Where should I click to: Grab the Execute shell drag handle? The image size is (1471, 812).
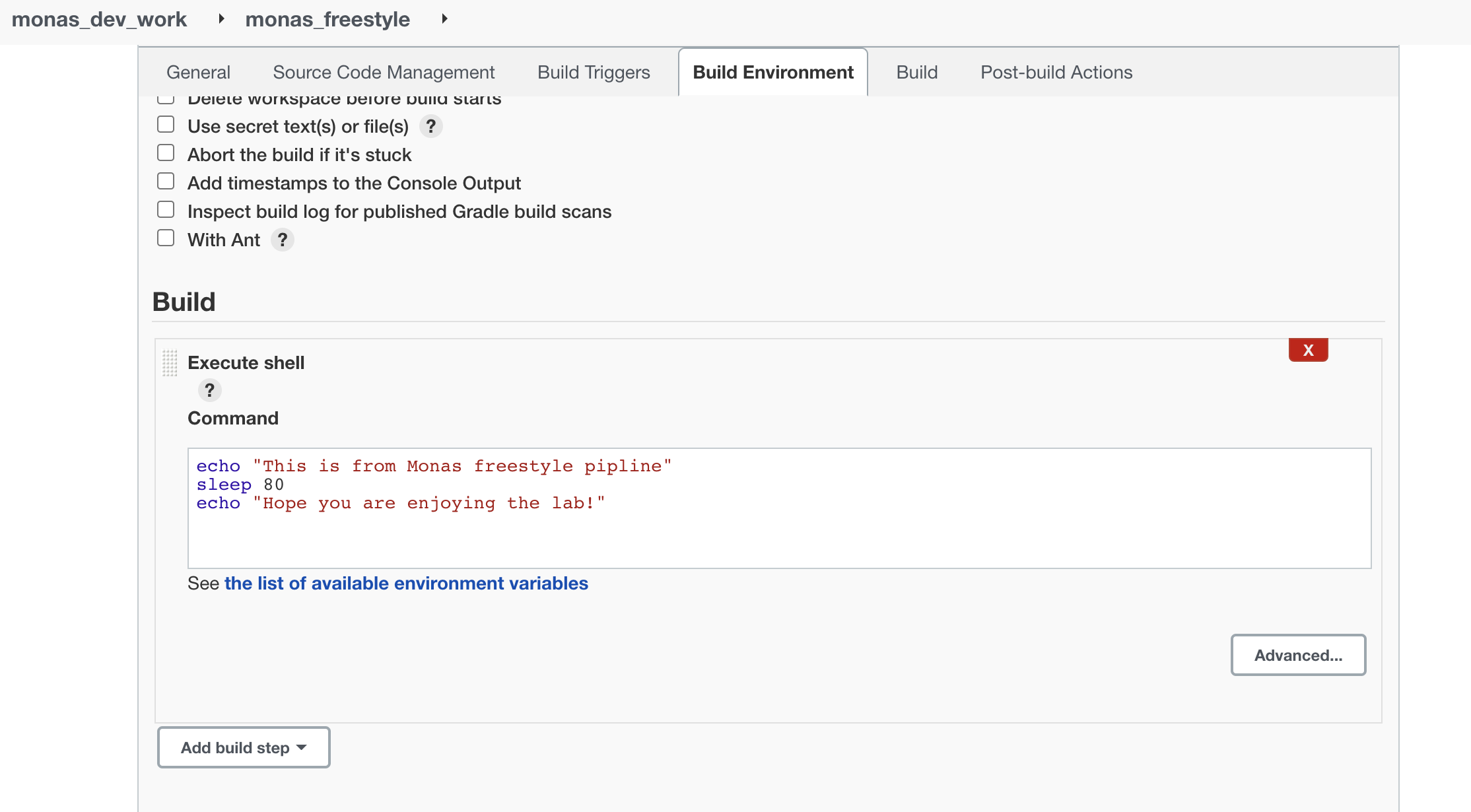click(x=170, y=362)
